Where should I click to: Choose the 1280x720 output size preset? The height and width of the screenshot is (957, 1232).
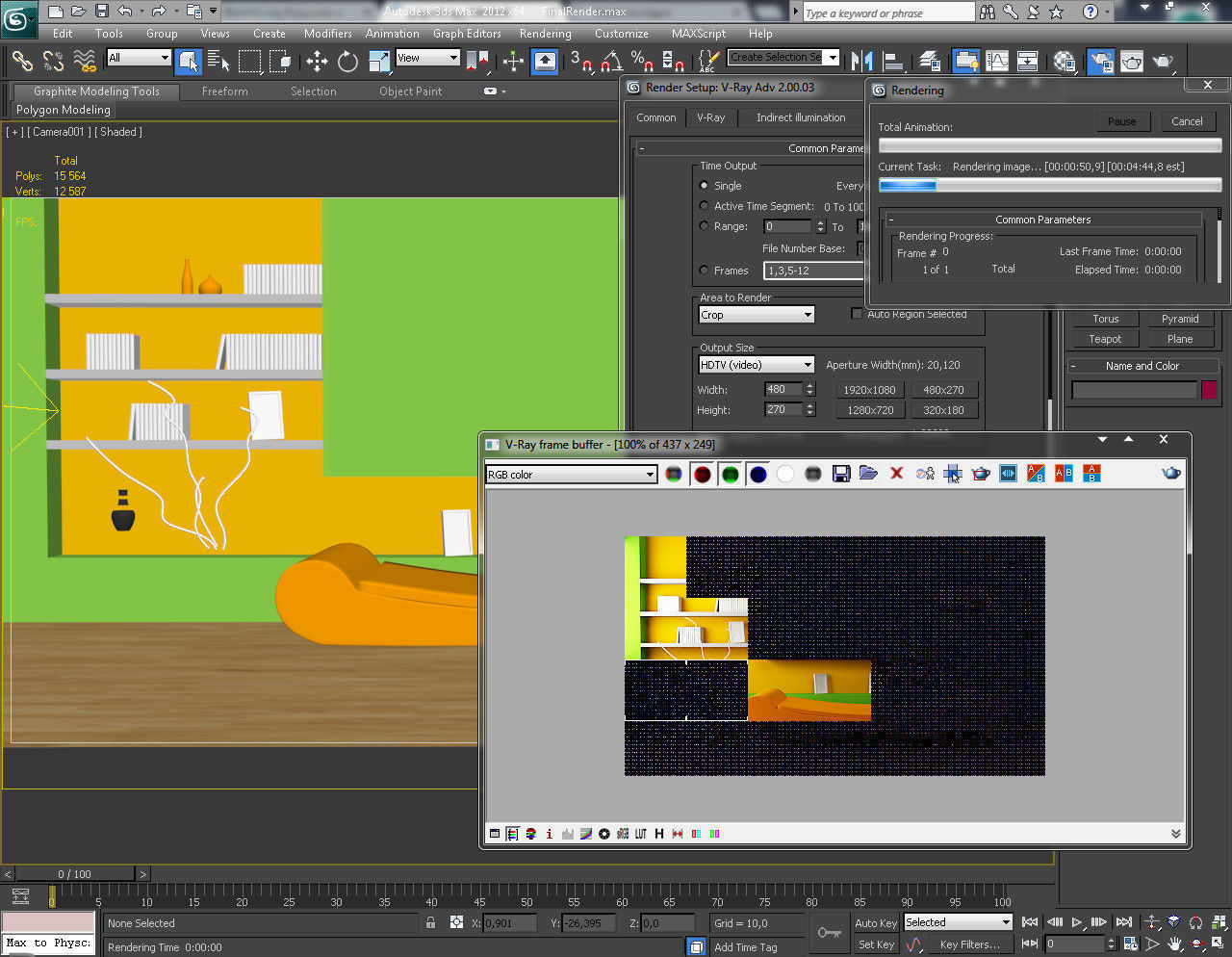[x=869, y=410]
